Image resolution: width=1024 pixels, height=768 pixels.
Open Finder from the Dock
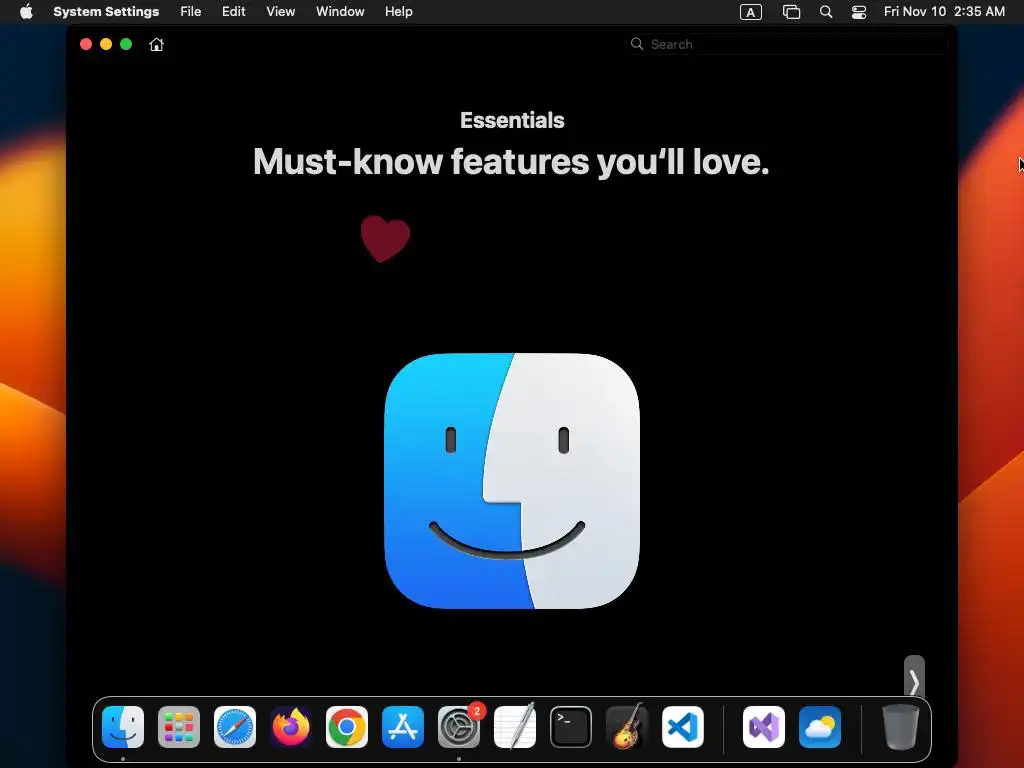coord(123,727)
